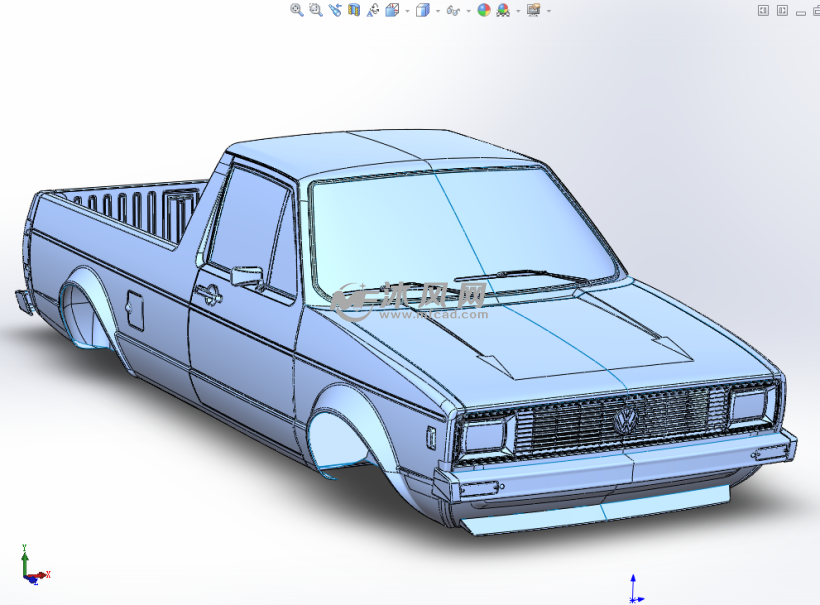This screenshot has width=820, height=605.
Task: Expand the View Orientation dropdown arrow
Action: coord(406,11)
